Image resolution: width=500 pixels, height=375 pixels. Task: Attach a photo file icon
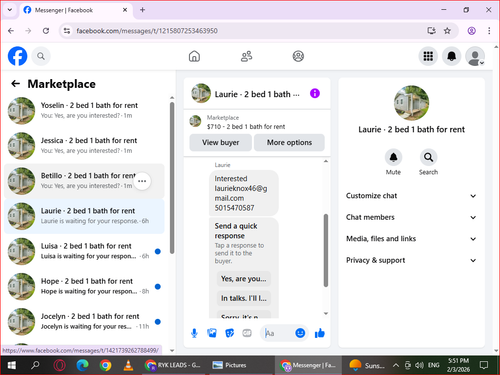pos(212,333)
